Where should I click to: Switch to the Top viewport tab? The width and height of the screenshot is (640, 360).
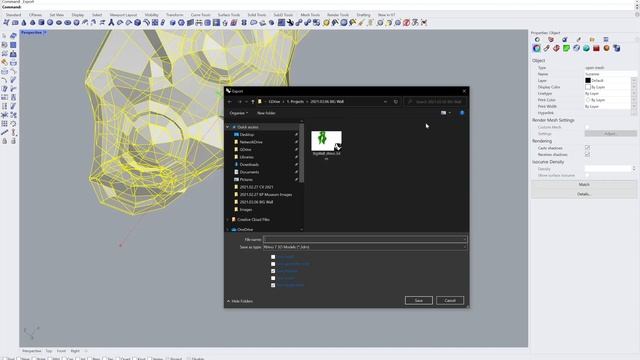tap(49, 351)
